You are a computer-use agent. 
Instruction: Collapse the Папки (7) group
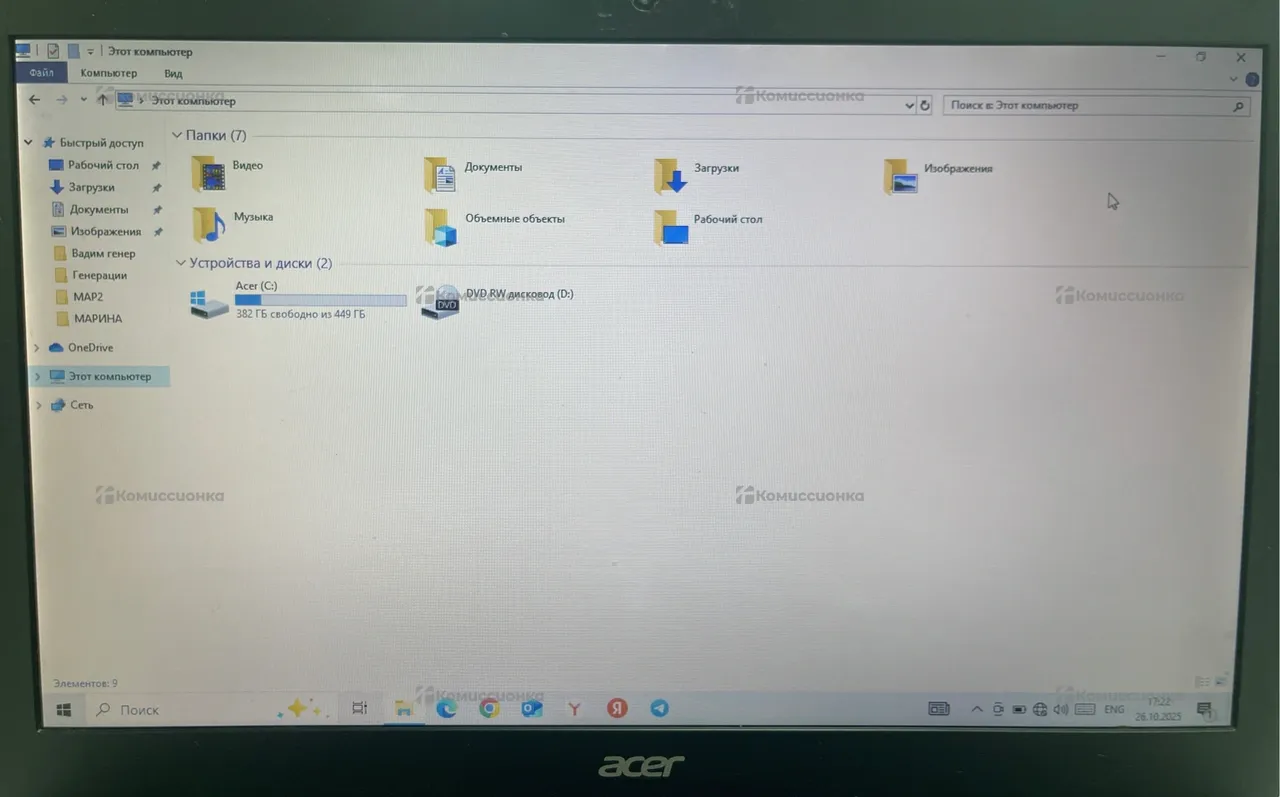177,135
